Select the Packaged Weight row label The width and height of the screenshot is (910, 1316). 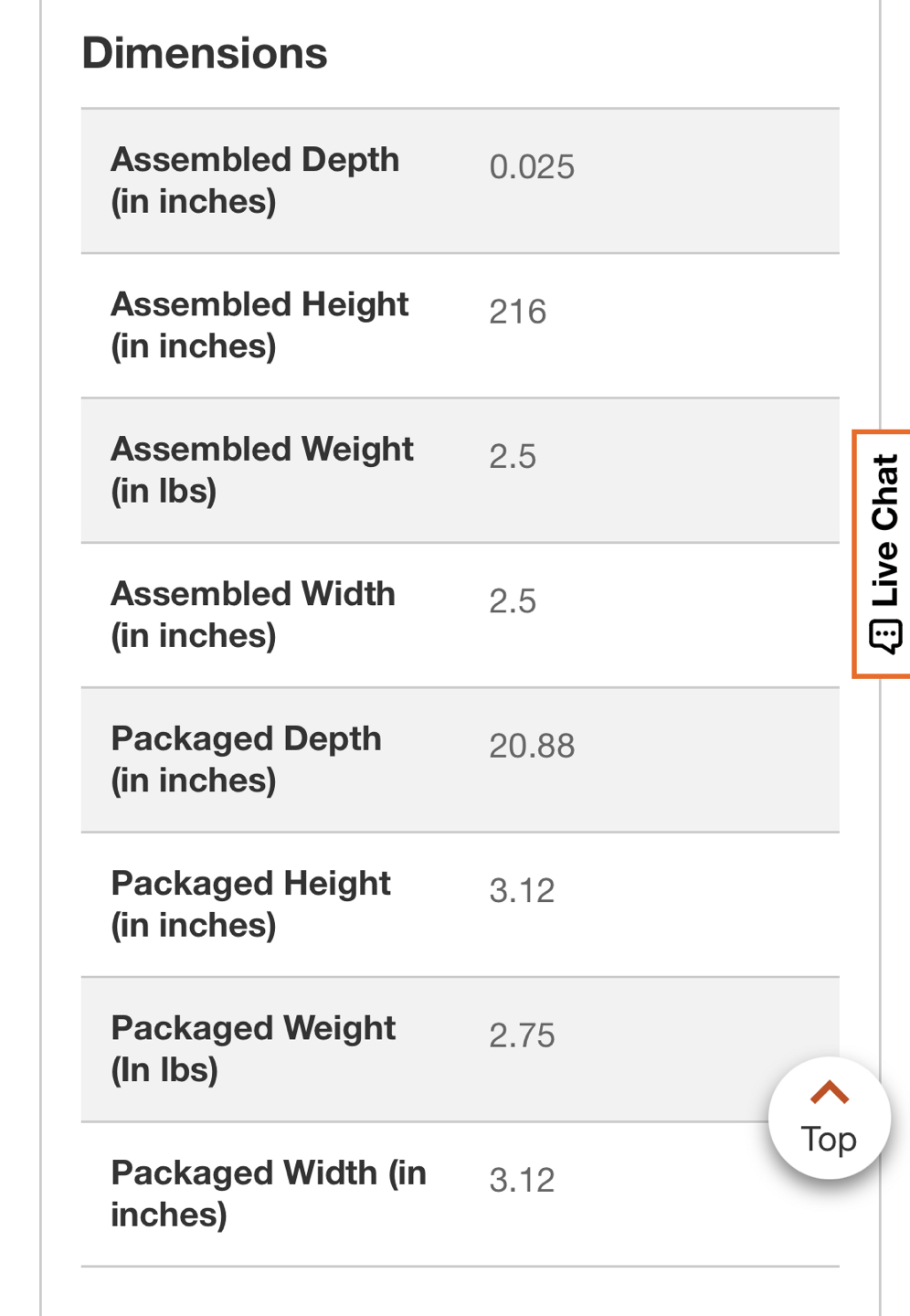tap(253, 1048)
